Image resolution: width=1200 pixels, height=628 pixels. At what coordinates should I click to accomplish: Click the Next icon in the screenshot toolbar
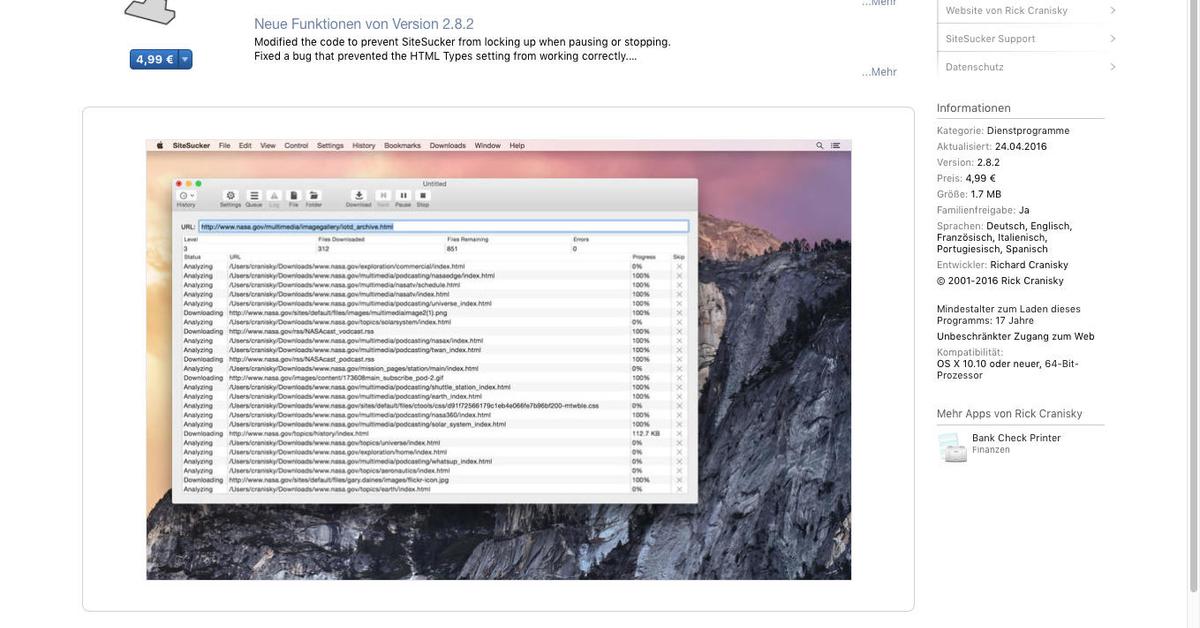point(383,196)
